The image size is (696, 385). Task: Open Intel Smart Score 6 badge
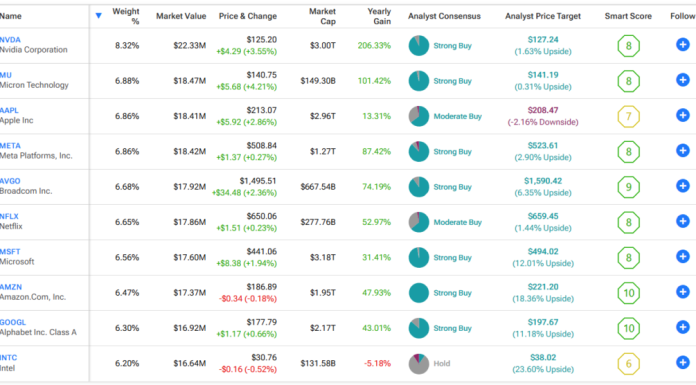click(x=629, y=364)
